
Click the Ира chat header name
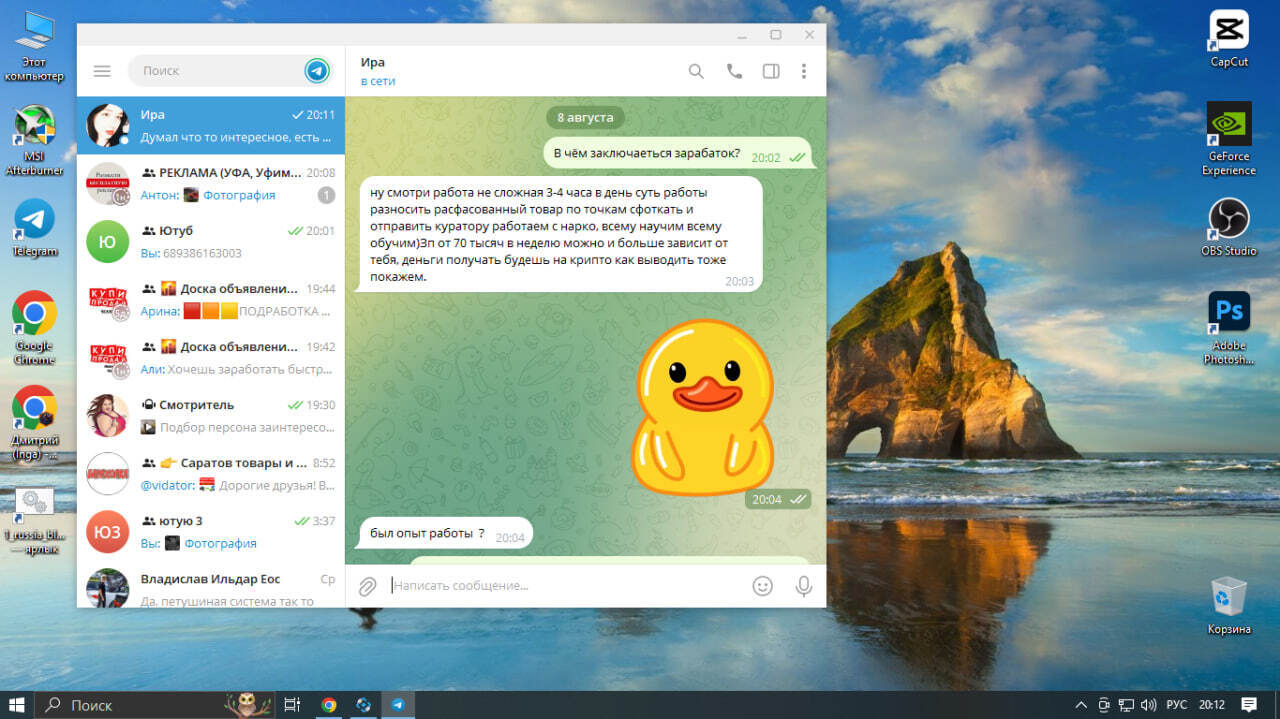point(373,63)
